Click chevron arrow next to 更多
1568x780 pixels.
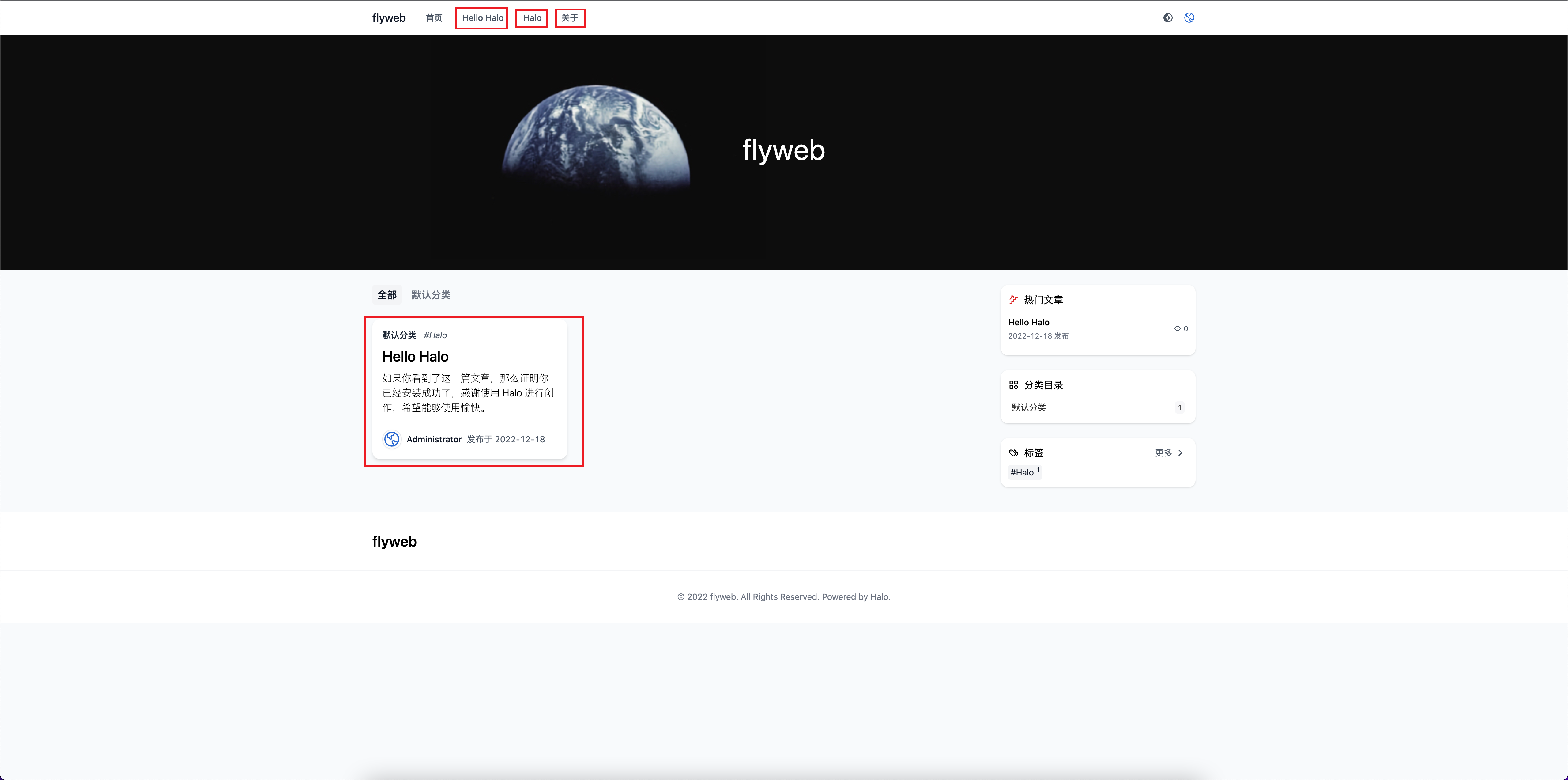point(1181,452)
